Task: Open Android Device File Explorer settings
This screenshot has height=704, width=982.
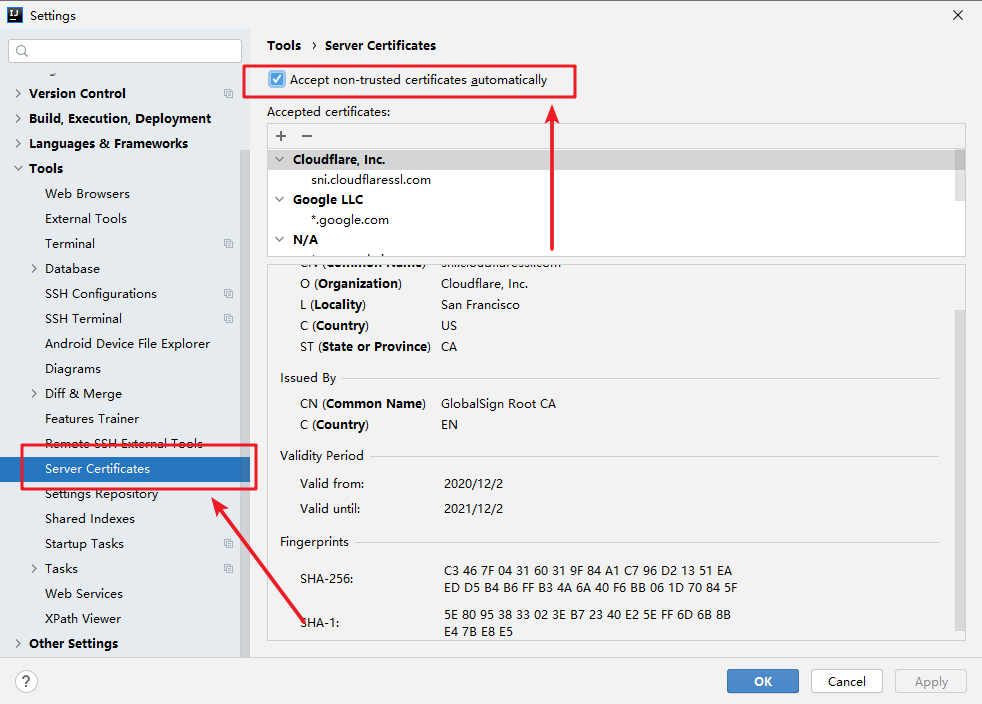Action: (127, 344)
